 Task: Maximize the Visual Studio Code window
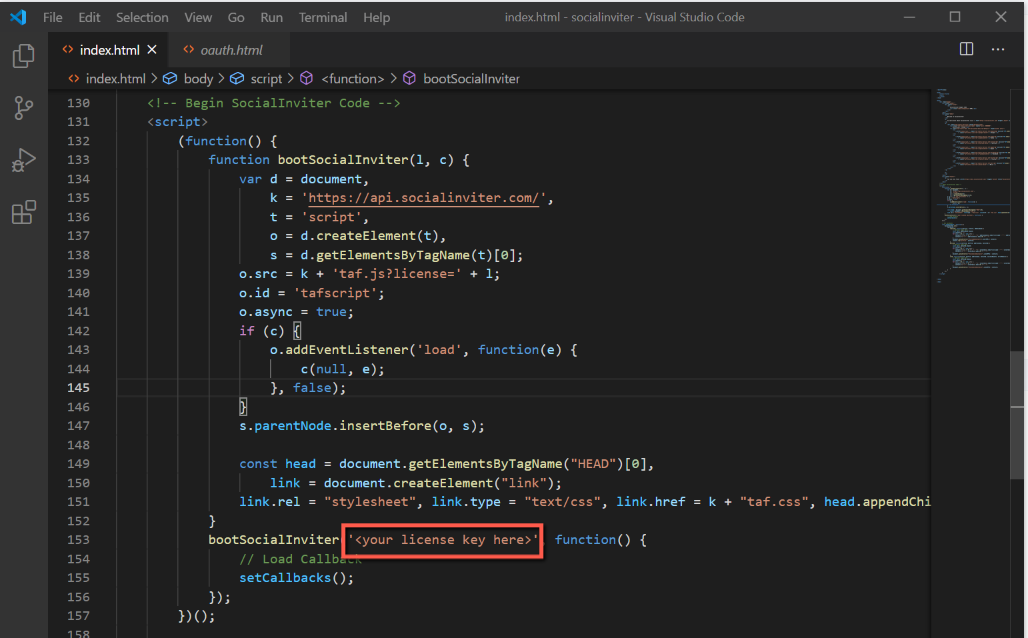click(955, 17)
